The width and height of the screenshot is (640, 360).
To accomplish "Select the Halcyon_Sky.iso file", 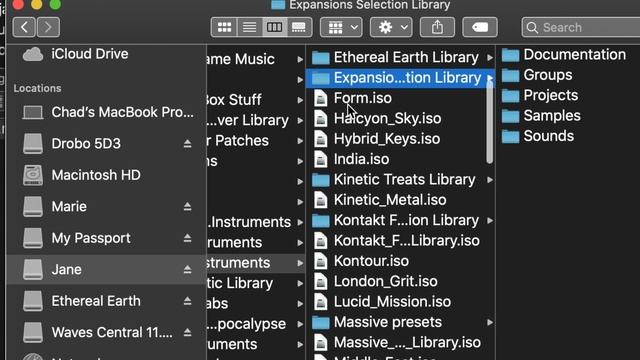I will tap(377, 118).
